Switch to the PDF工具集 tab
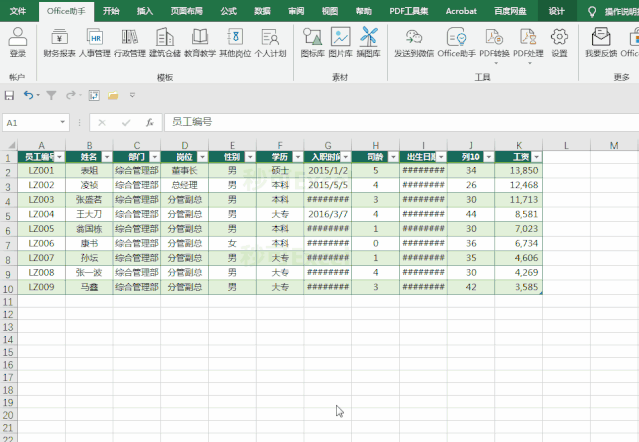 pos(409,11)
